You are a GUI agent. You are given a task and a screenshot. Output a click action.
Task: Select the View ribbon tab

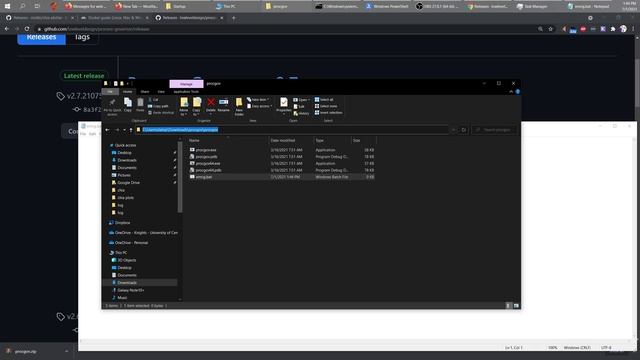tap(161, 92)
